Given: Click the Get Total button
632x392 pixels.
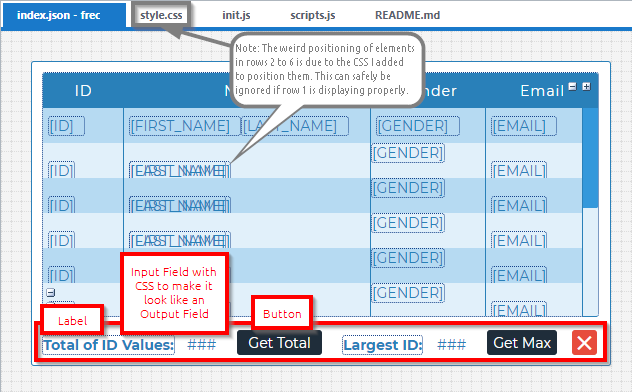Looking at the screenshot, I should pyautogui.click(x=279, y=343).
